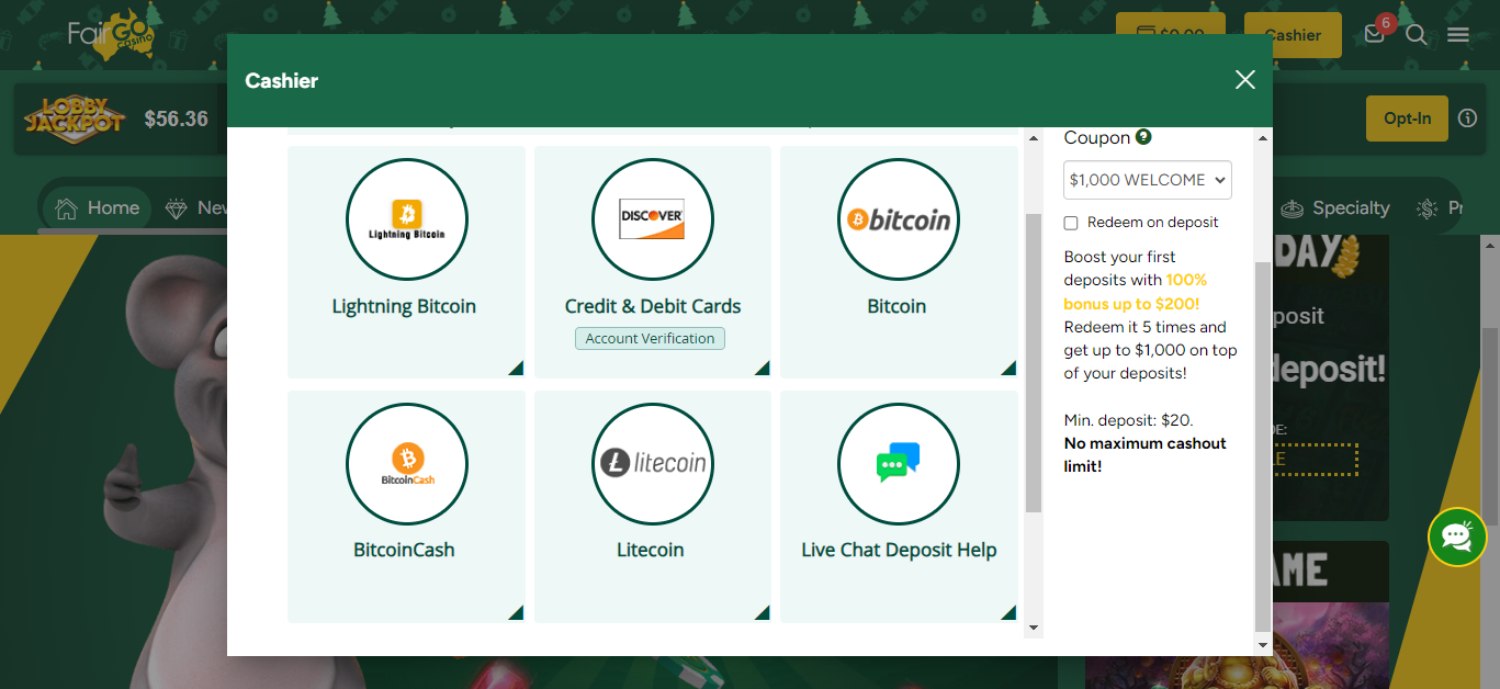Click the Cashier button in the header
Screen dimensions: 1500x689
pyautogui.click(x=1293, y=35)
